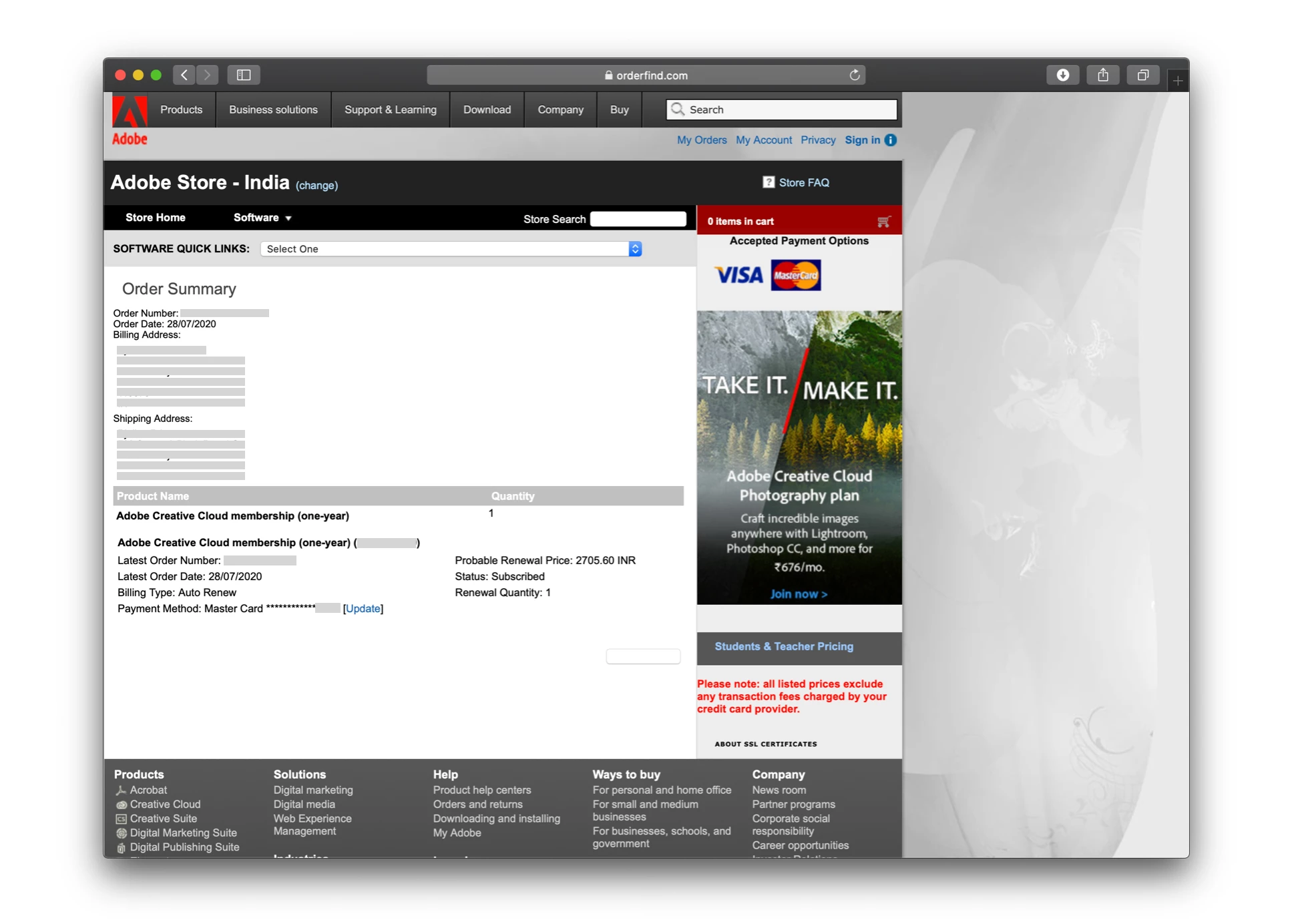Go back with browser back arrow
The height and width of the screenshot is (924, 1290).
(x=185, y=75)
